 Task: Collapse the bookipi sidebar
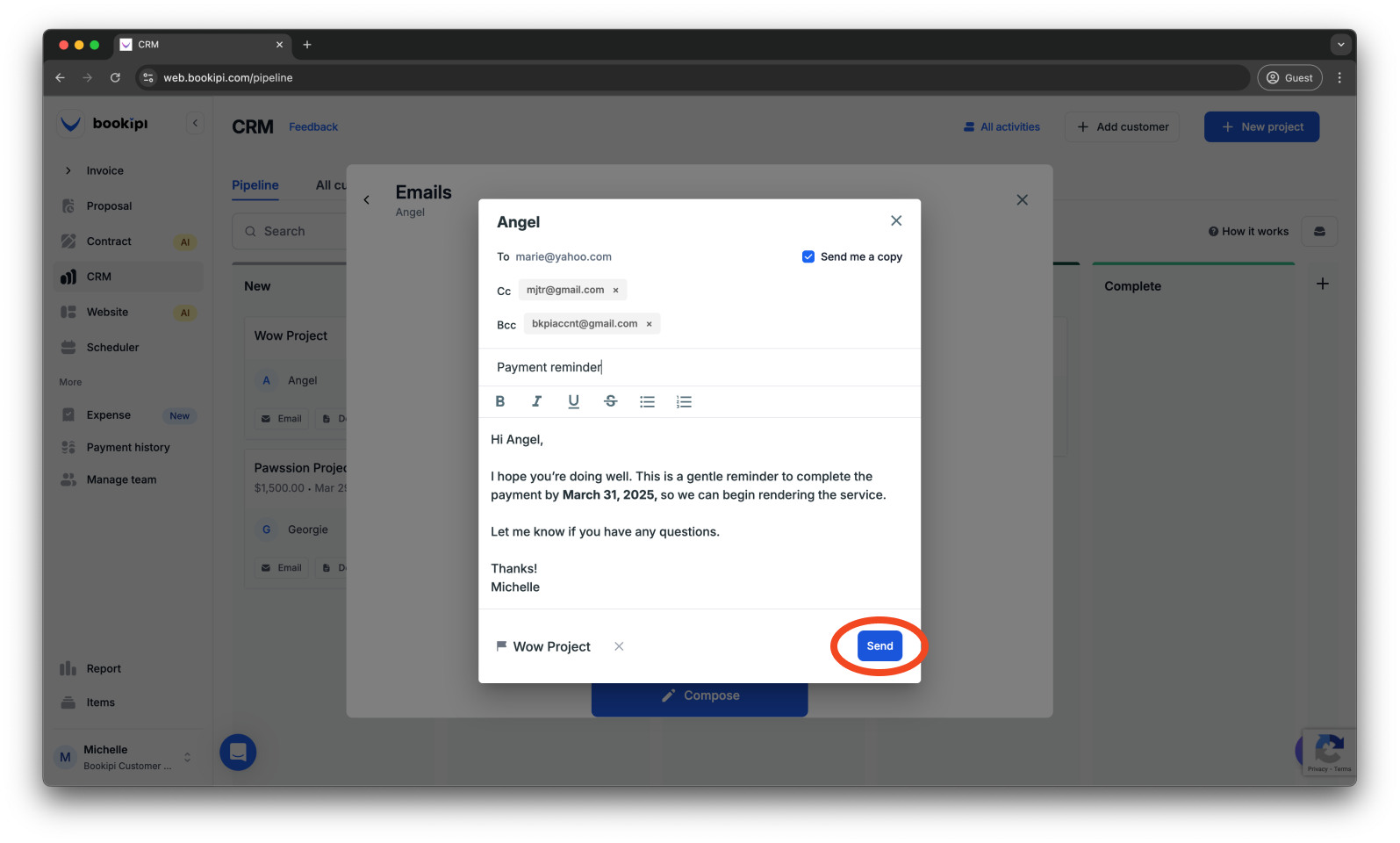pos(195,124)
